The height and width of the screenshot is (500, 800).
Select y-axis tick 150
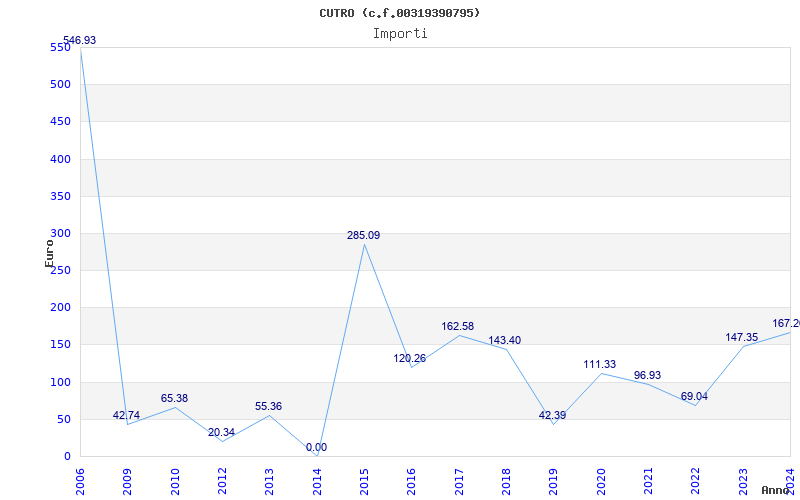[60, 345]
